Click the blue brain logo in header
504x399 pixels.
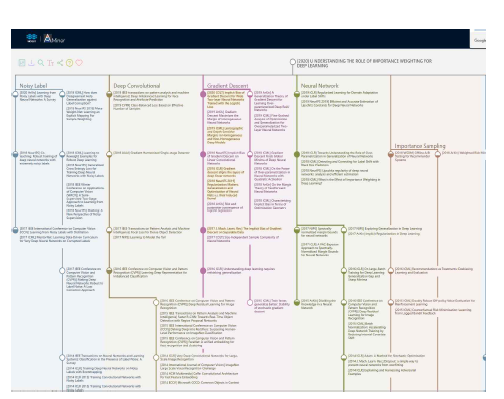32,38
